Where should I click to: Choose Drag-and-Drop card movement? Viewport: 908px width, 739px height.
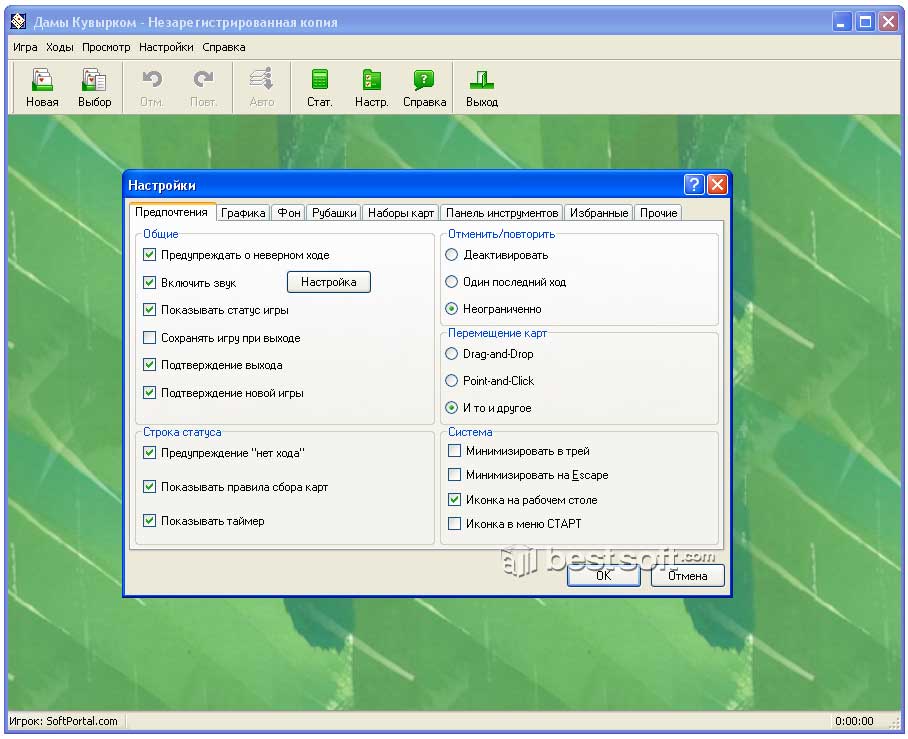452,353
